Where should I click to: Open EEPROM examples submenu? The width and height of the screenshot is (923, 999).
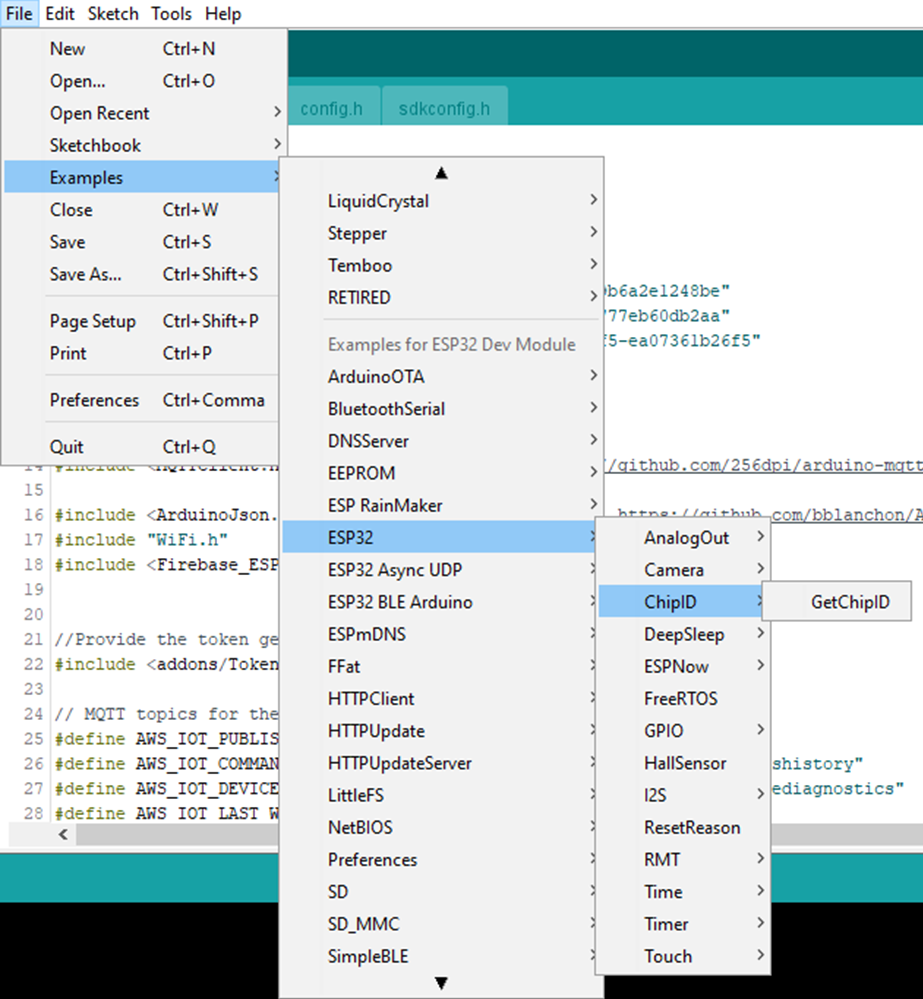tap(441, 473)
